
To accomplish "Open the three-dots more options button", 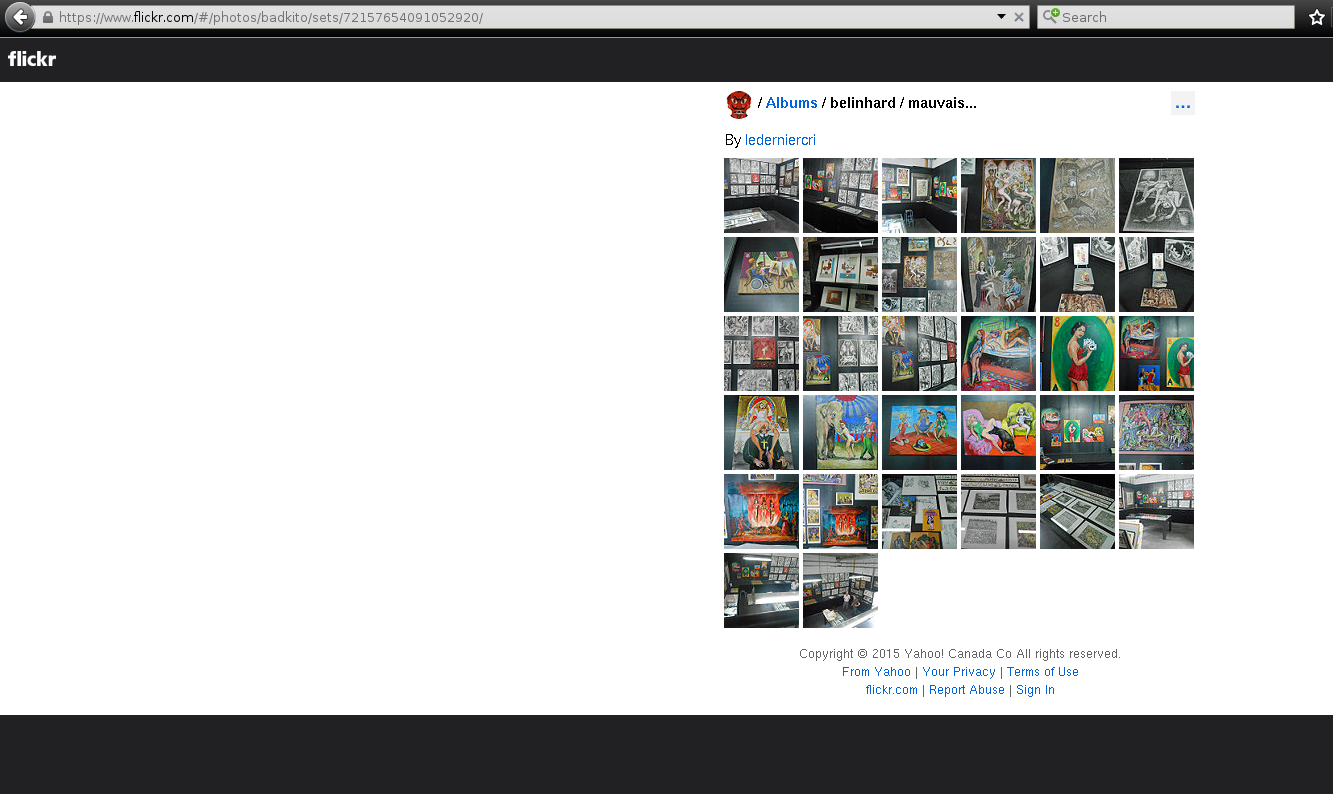I will (1183, 103).
